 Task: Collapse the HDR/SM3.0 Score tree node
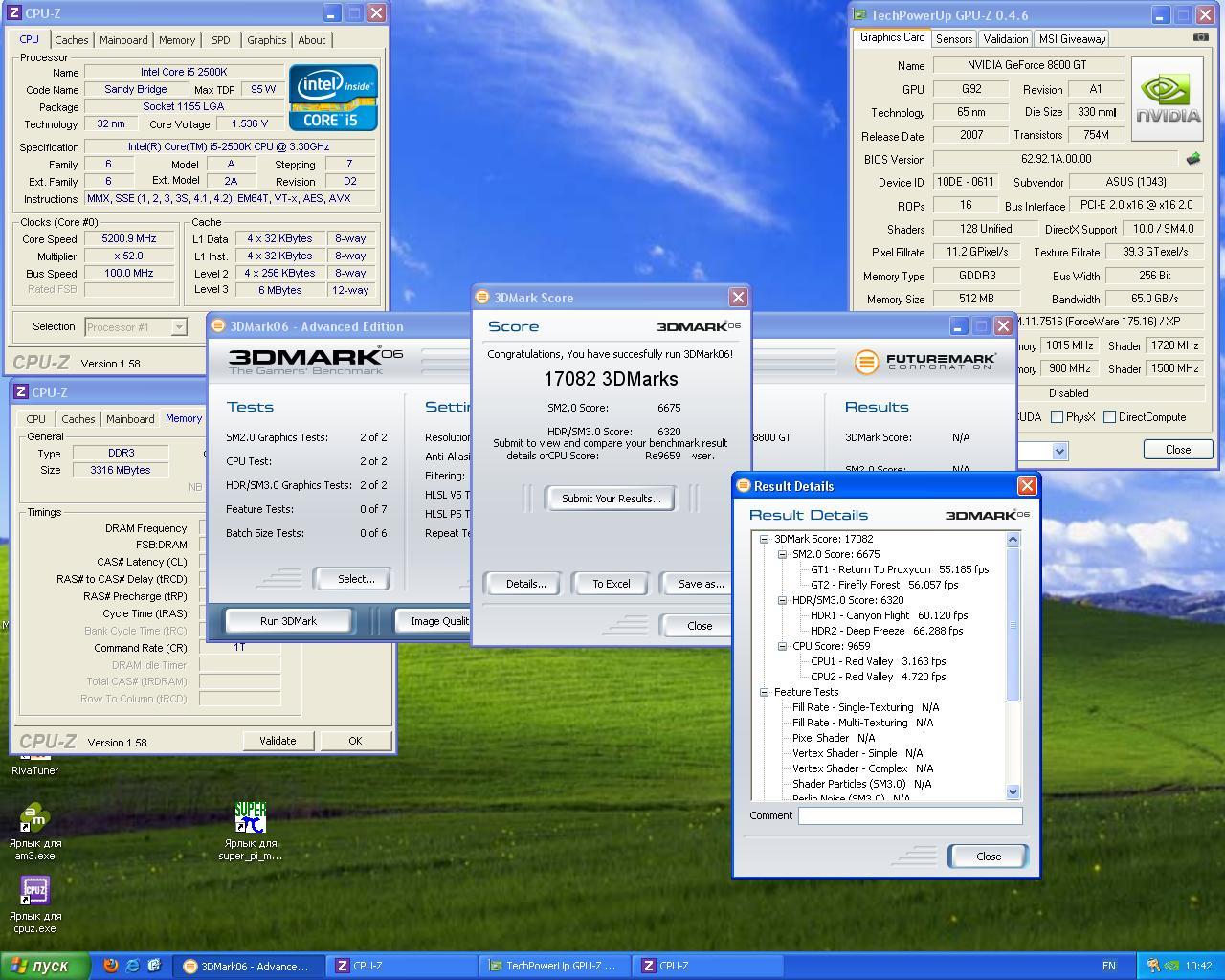782,600
